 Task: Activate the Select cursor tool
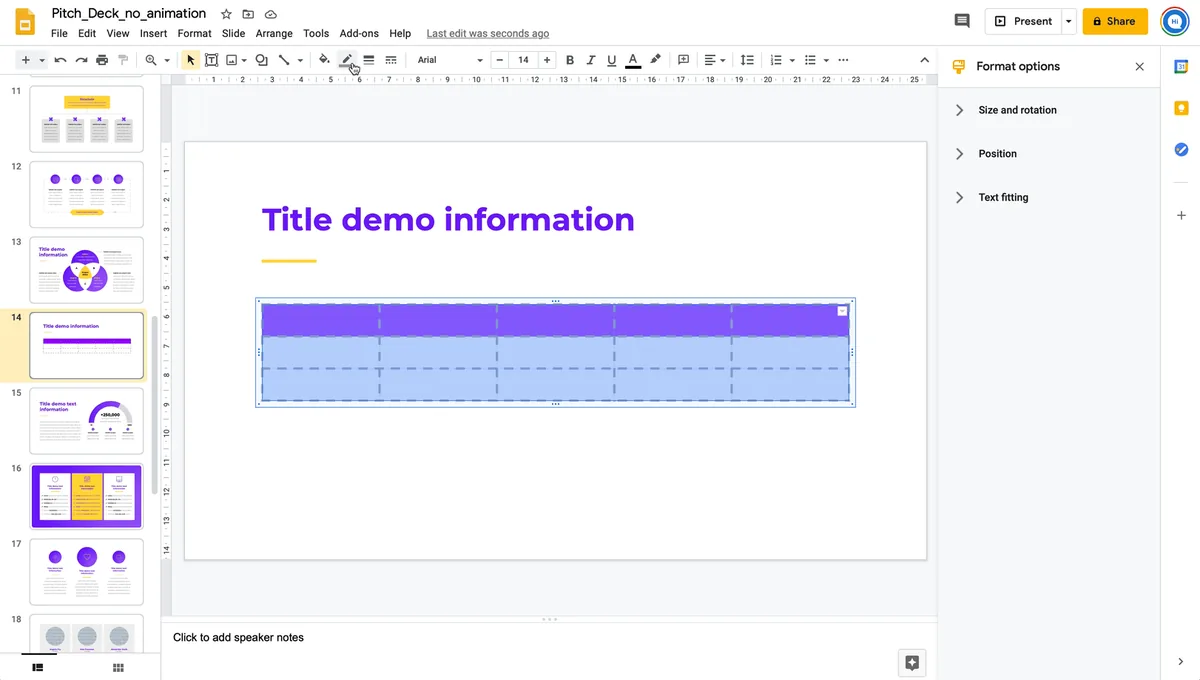pos(190,60)
